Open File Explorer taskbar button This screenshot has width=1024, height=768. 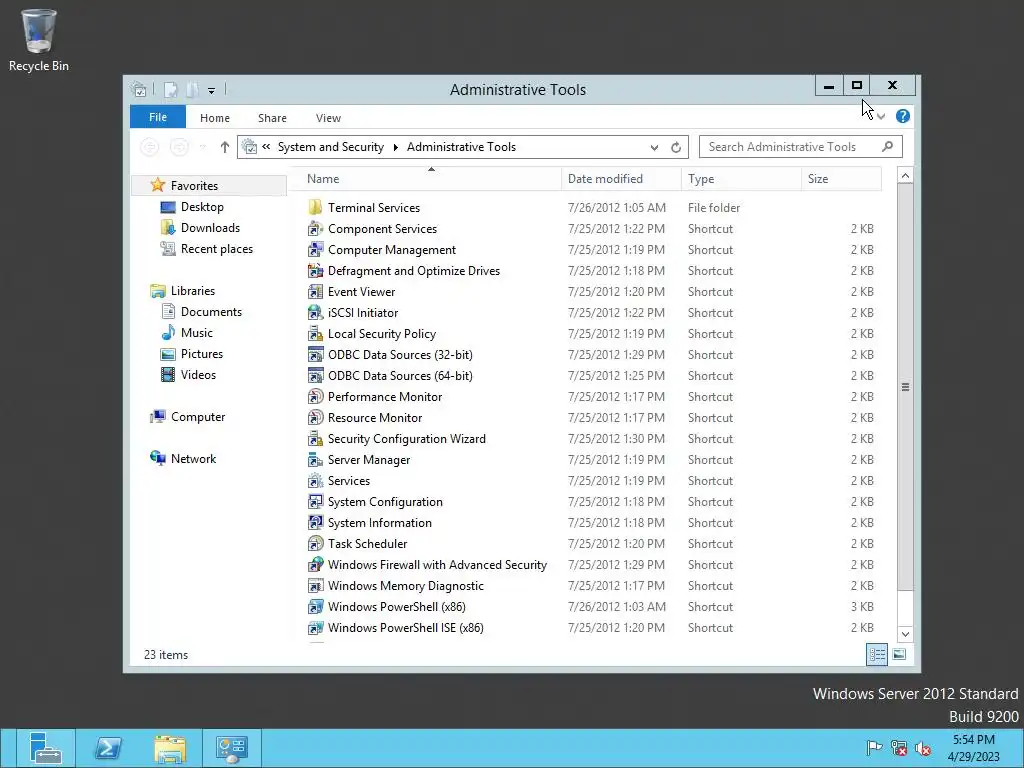coord(170,748)
